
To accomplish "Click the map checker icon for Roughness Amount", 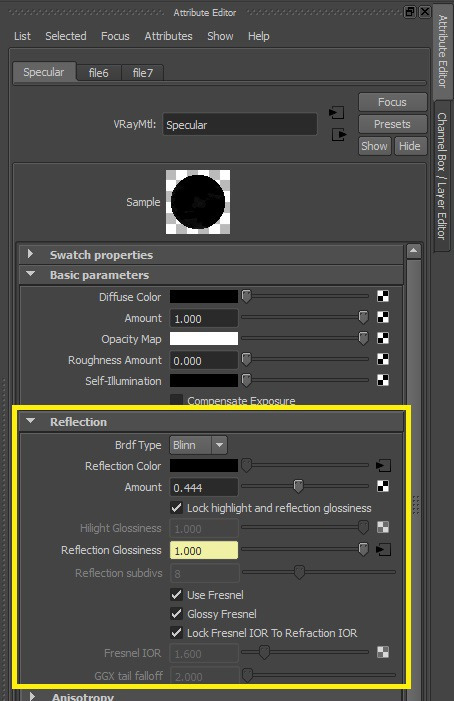I will 383,359.
